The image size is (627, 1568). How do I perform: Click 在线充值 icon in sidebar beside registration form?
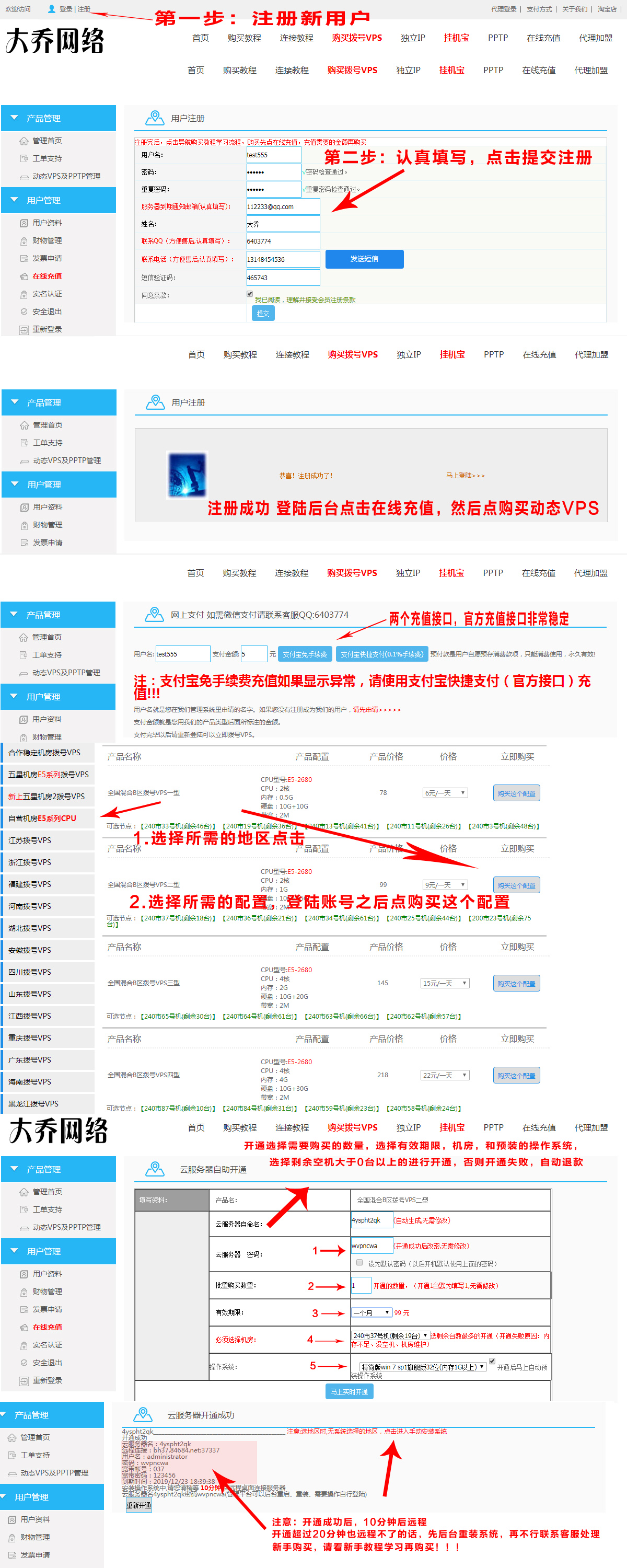click(24, 276)
